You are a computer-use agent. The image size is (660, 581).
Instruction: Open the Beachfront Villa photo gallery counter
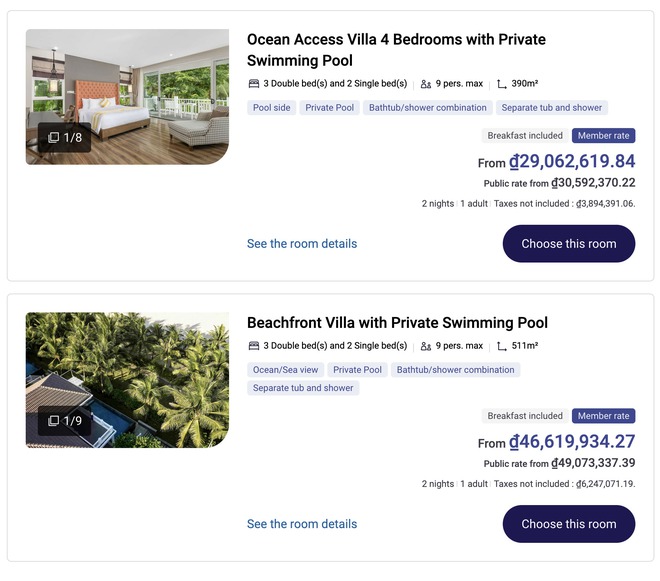click(x=65, y=421)
